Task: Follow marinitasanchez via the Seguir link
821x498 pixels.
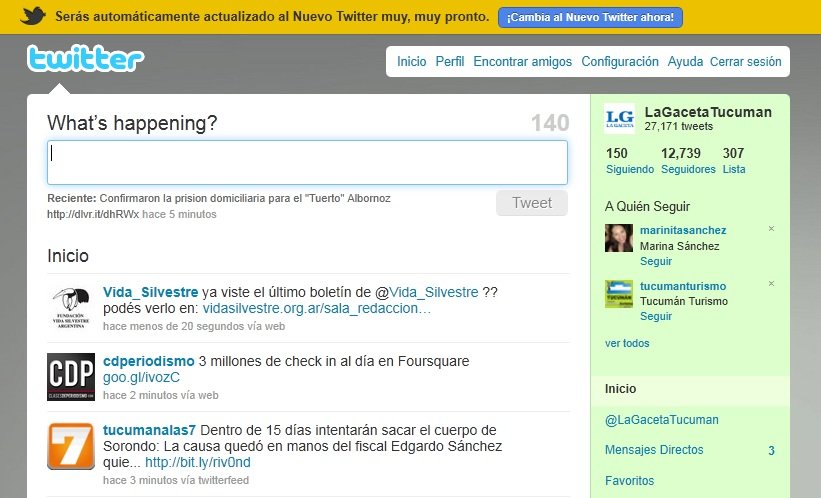Action: click(656, 261)
